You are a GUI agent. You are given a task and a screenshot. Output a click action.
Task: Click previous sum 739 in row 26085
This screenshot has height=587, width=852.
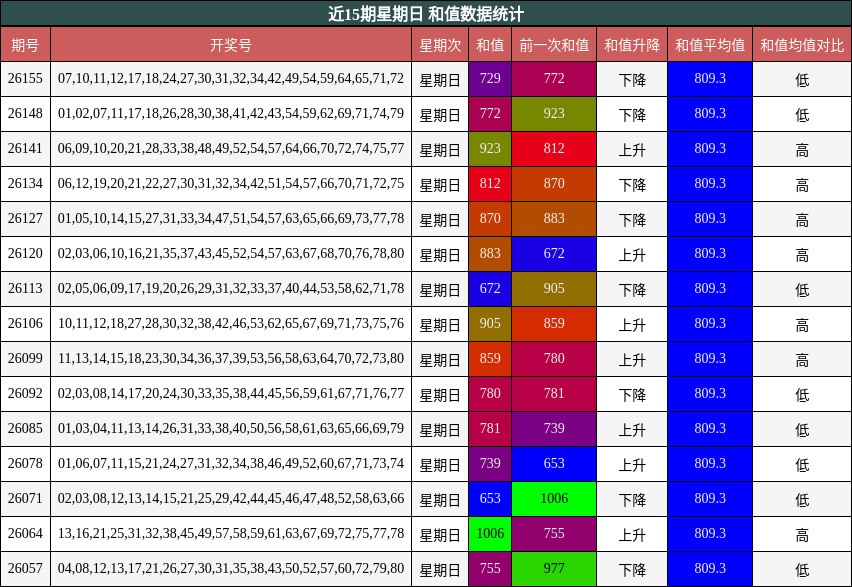(554, 429)
